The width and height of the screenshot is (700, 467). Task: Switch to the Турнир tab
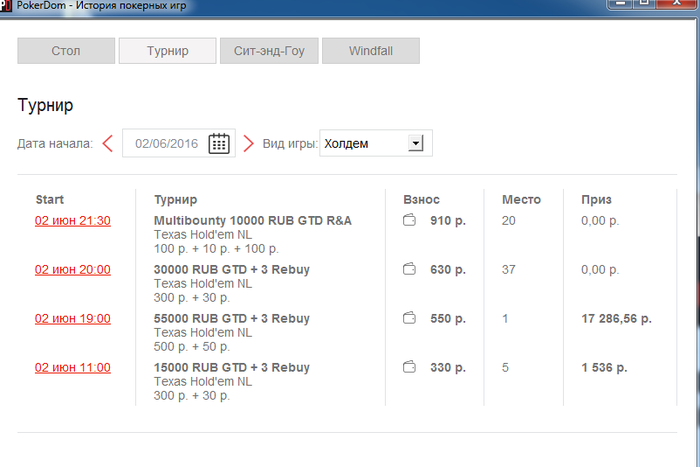167,51
